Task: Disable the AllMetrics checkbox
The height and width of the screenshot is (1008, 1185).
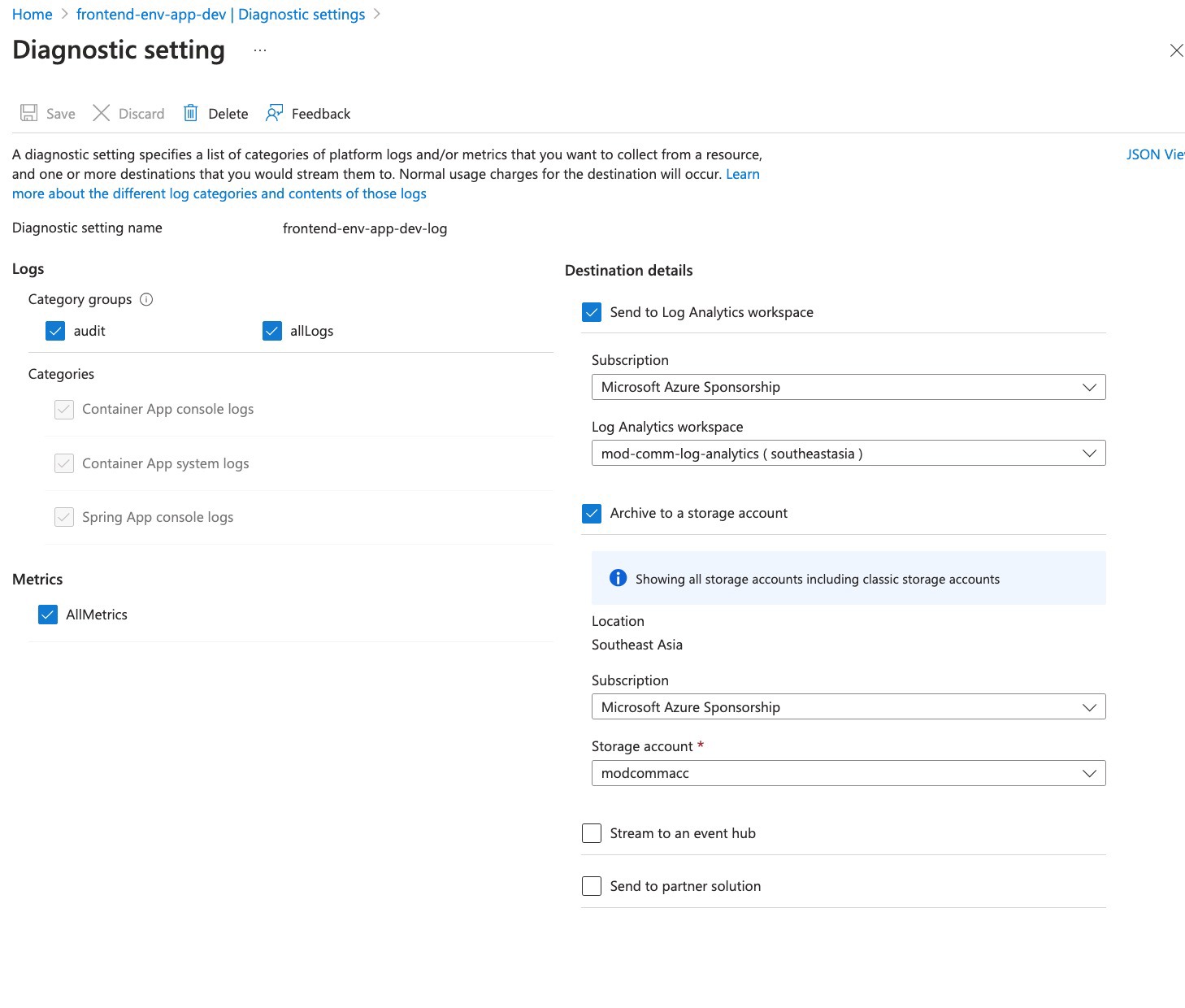Action: pyautogui.click(x=48, y=615)
